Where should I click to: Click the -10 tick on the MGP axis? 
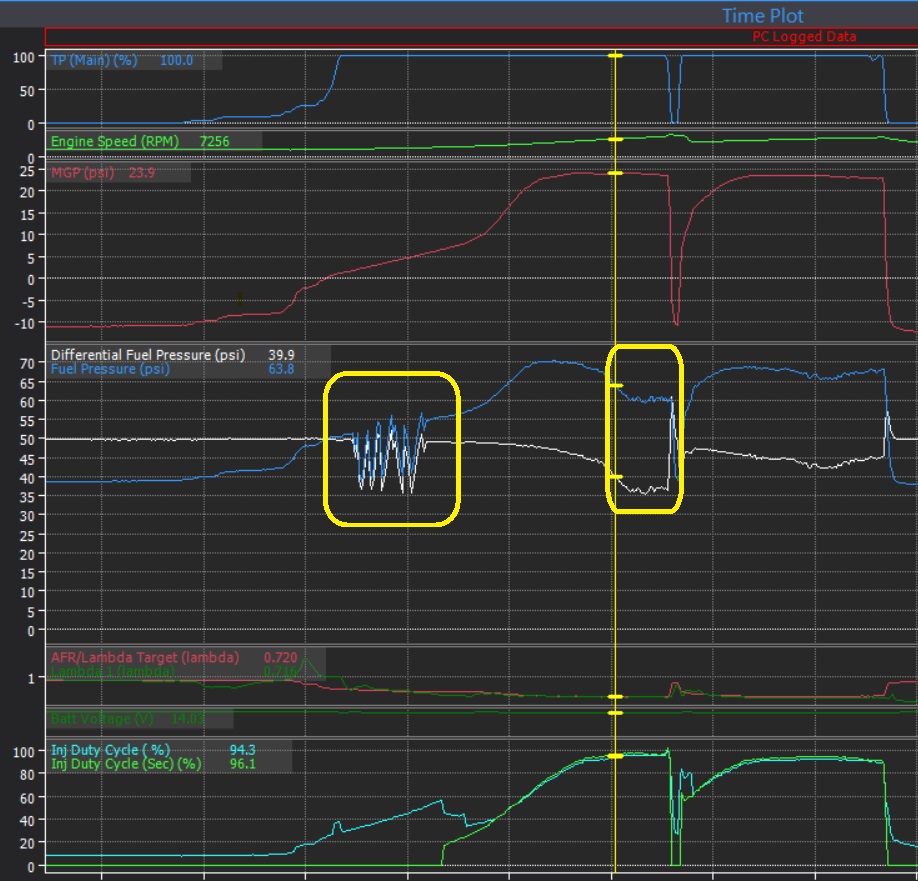pyautogui.click(x=24, y=323)
